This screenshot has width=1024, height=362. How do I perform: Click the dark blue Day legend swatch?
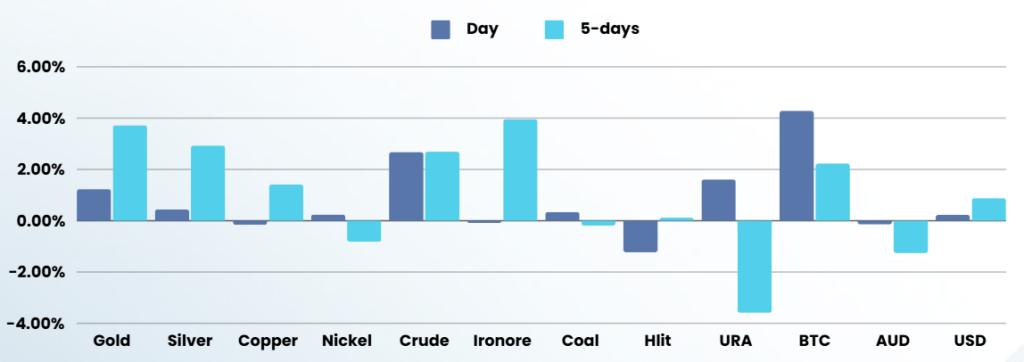tap(441, 29)
